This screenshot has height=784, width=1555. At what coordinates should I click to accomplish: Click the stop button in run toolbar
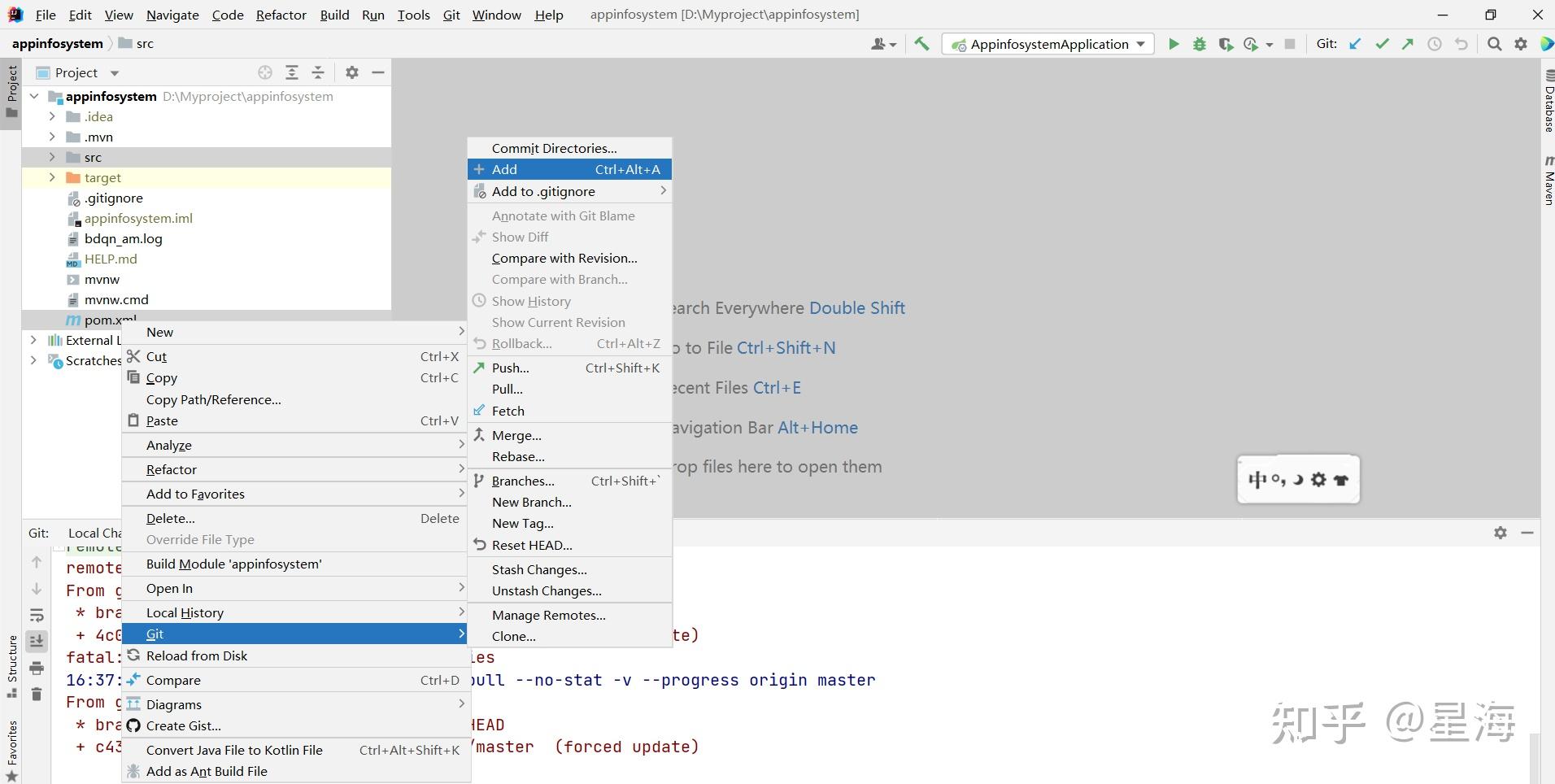(1290, 44)
